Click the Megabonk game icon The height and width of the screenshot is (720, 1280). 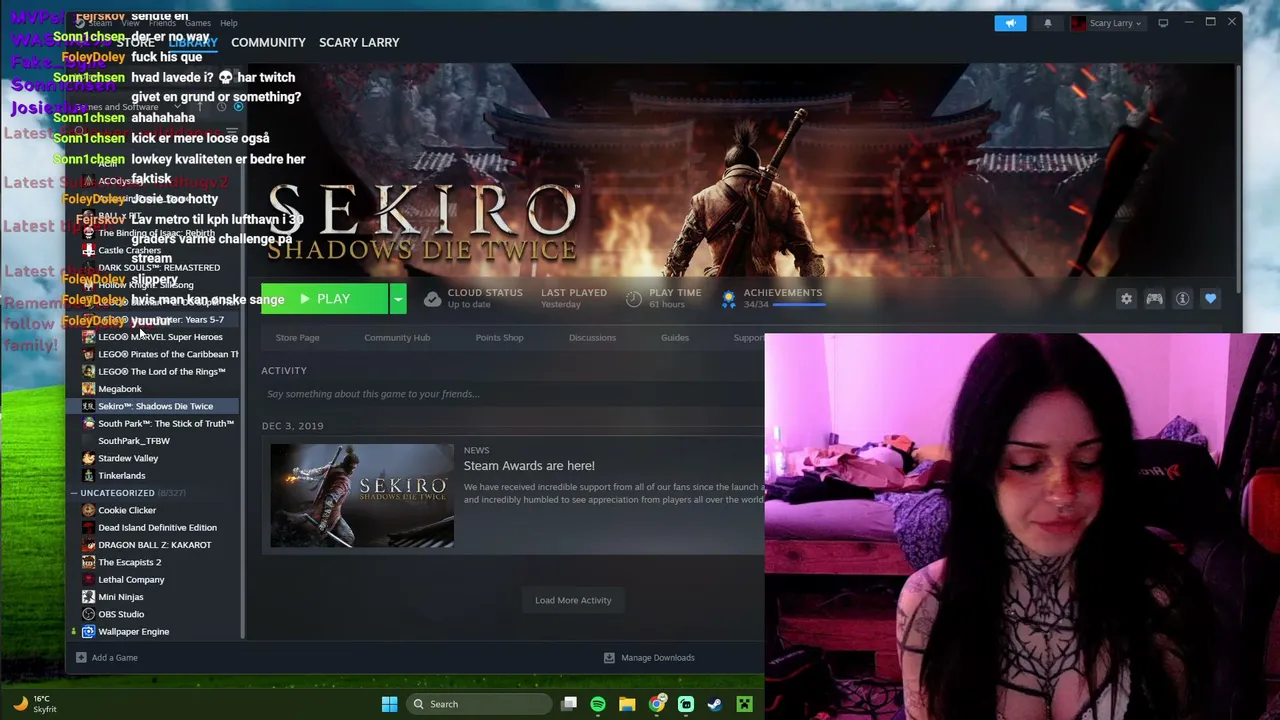click(x=88, y=389)
